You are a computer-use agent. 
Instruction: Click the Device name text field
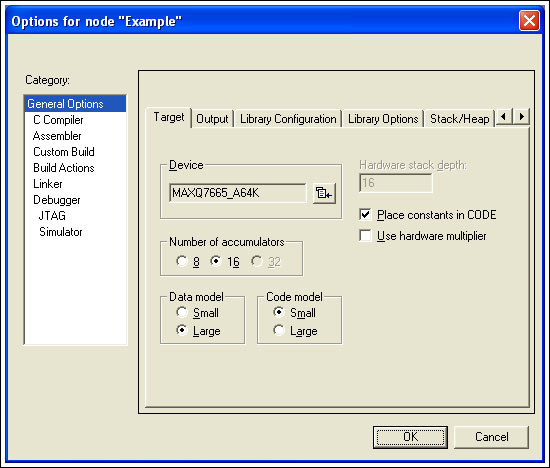[x=237, y=193]
